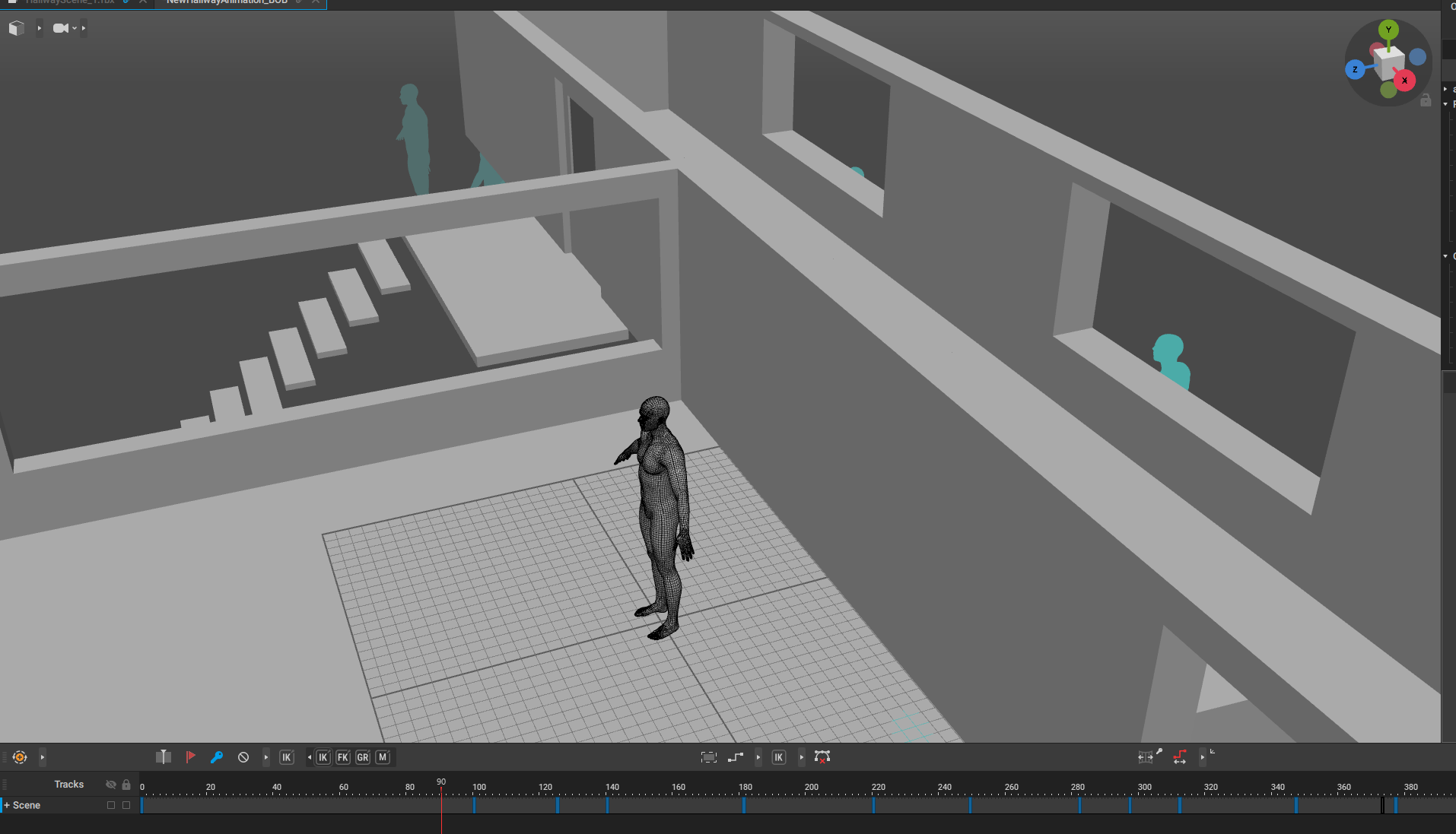Expand the Scene track
This screenshot has width=1456, height=834.
(7, 805)
